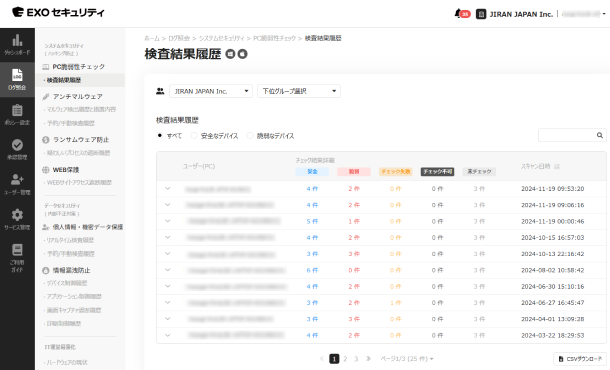Open the 下位グループ選択 dropdown
Image resolution: width=610 pixels, height=370 pixels.
tap(299, 91)
